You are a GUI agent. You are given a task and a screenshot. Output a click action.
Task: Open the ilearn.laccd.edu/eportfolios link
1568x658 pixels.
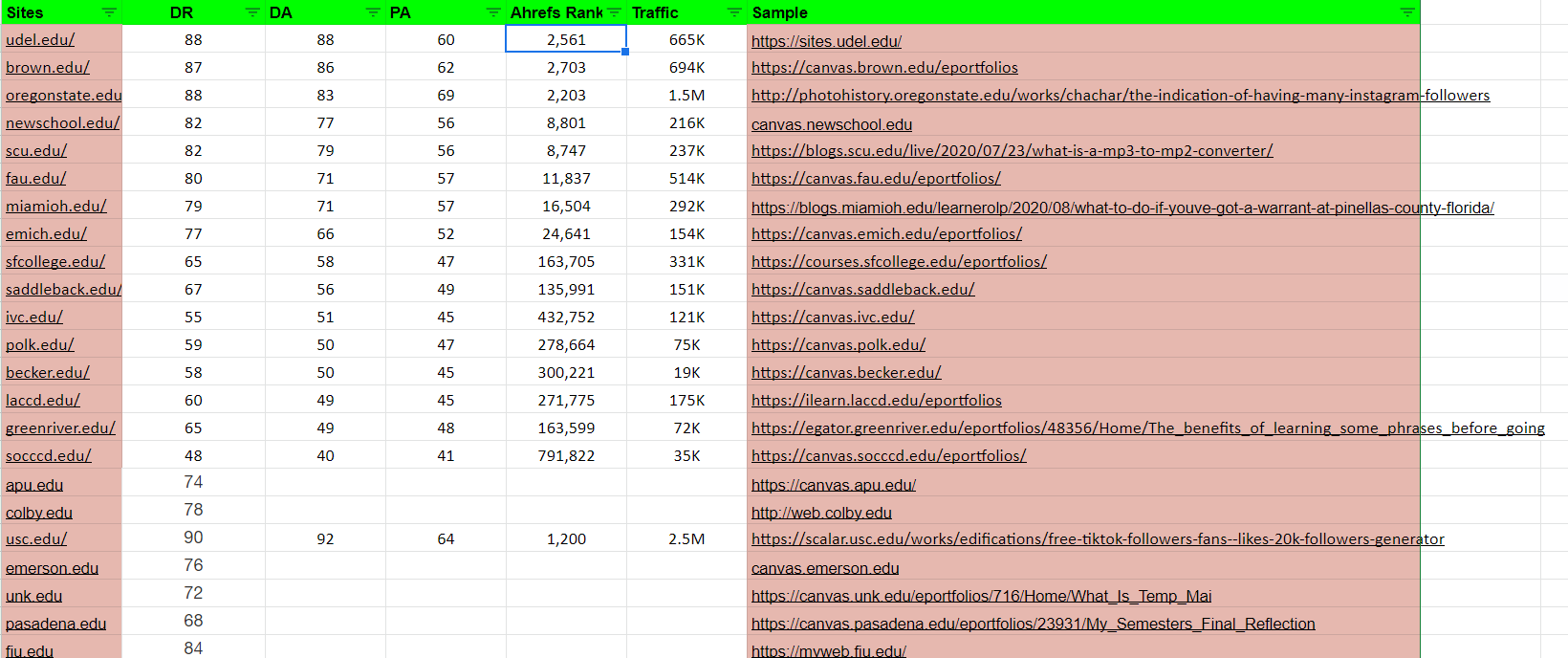pos(877,401)
